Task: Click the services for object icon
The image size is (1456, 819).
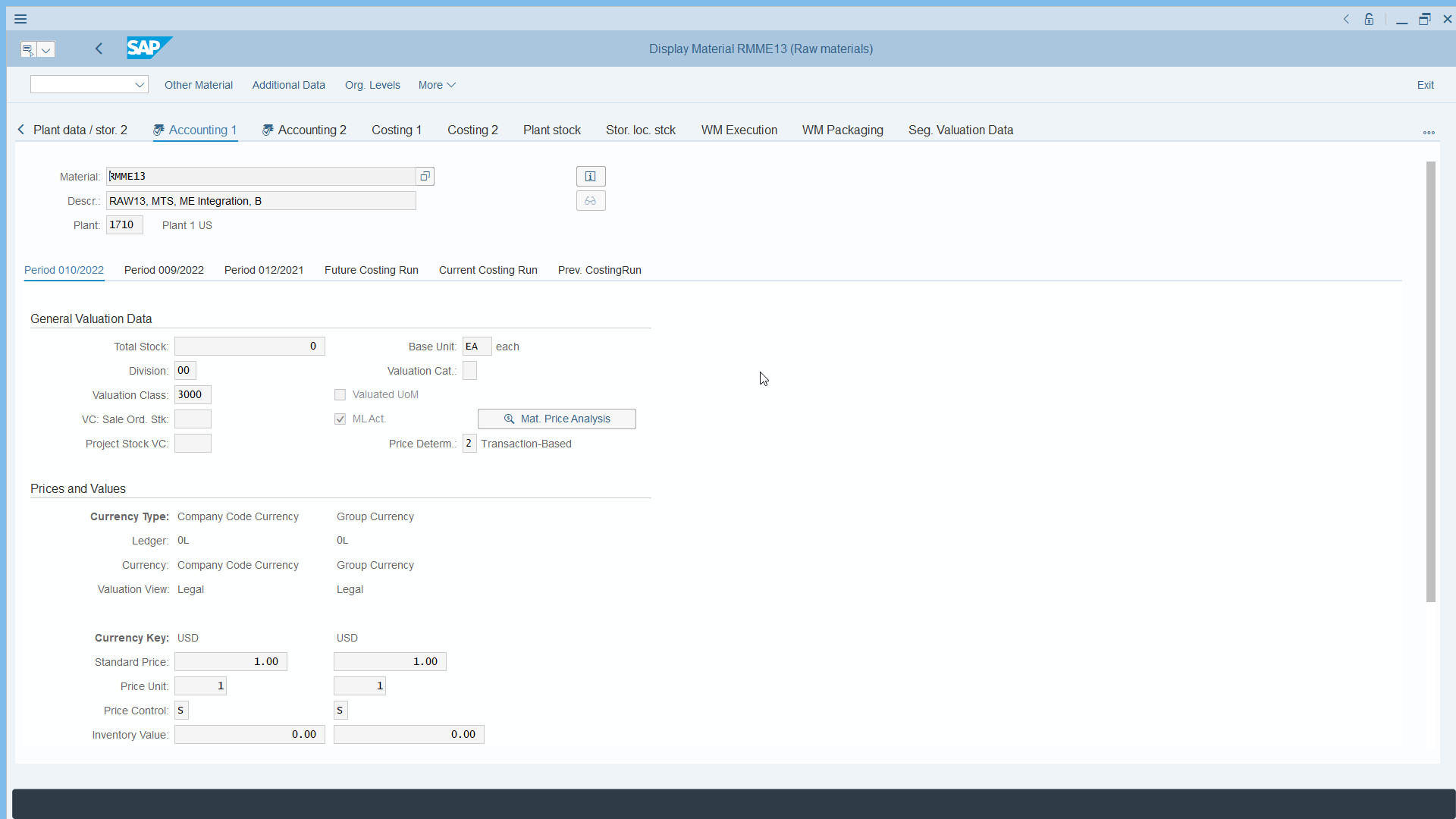Action: 27,49
